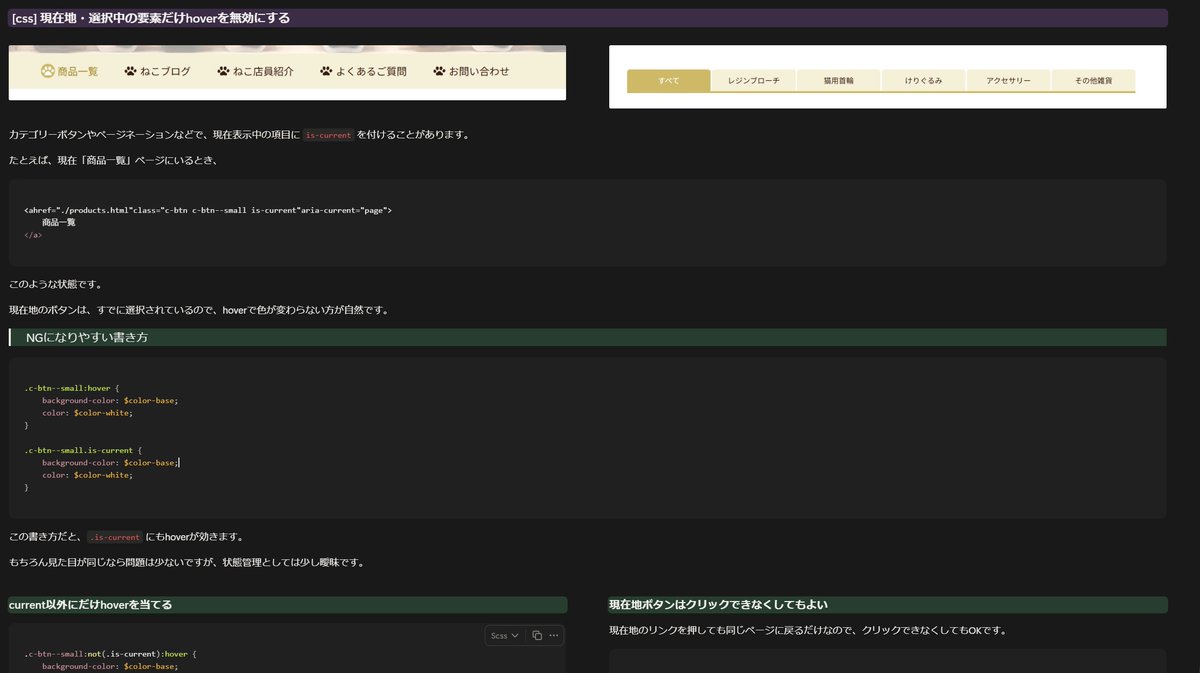
Task: Click the .c-btn--small:not(.is-current):hover line
Action: (x=111, y=654)
